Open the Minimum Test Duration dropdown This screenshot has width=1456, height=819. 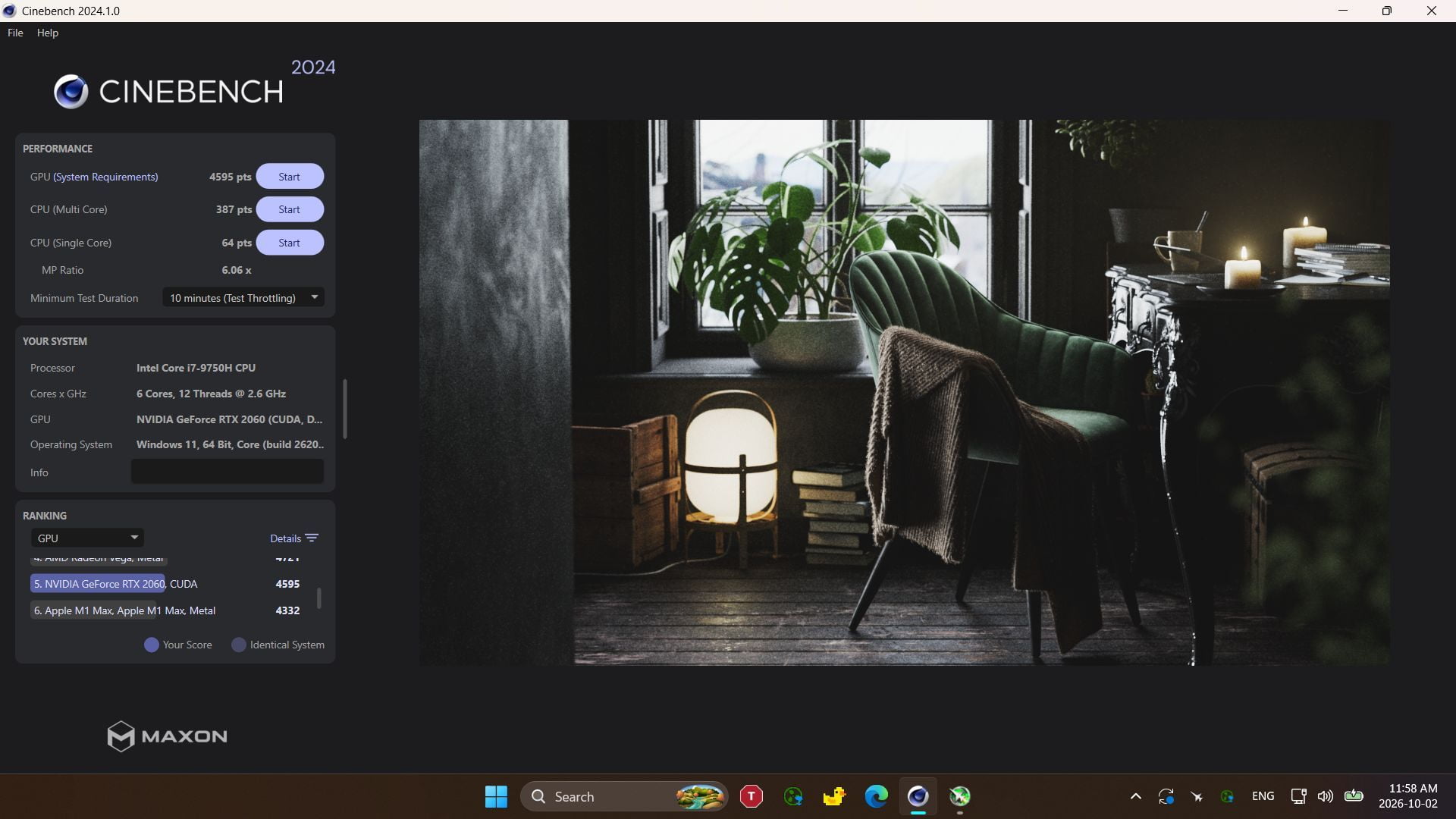pyautogui.click(x=243, y=298)
